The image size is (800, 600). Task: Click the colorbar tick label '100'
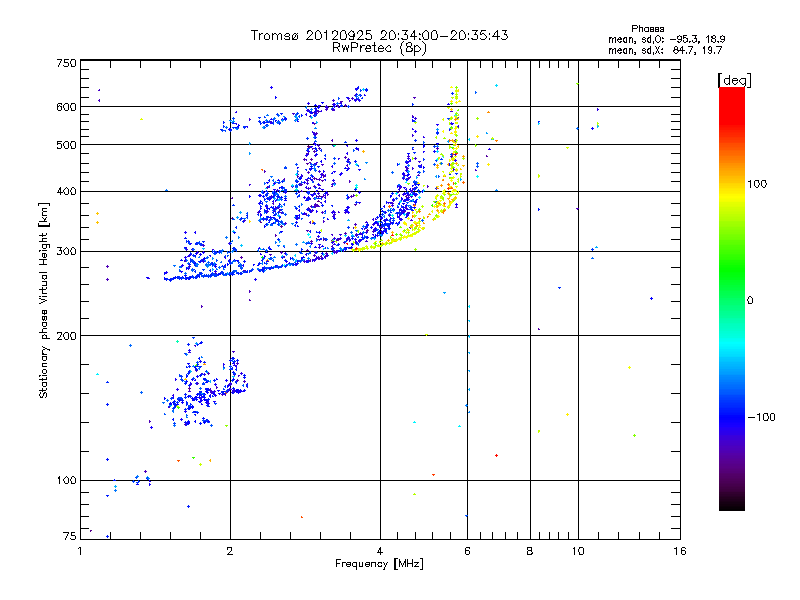(x=757, y=184)
